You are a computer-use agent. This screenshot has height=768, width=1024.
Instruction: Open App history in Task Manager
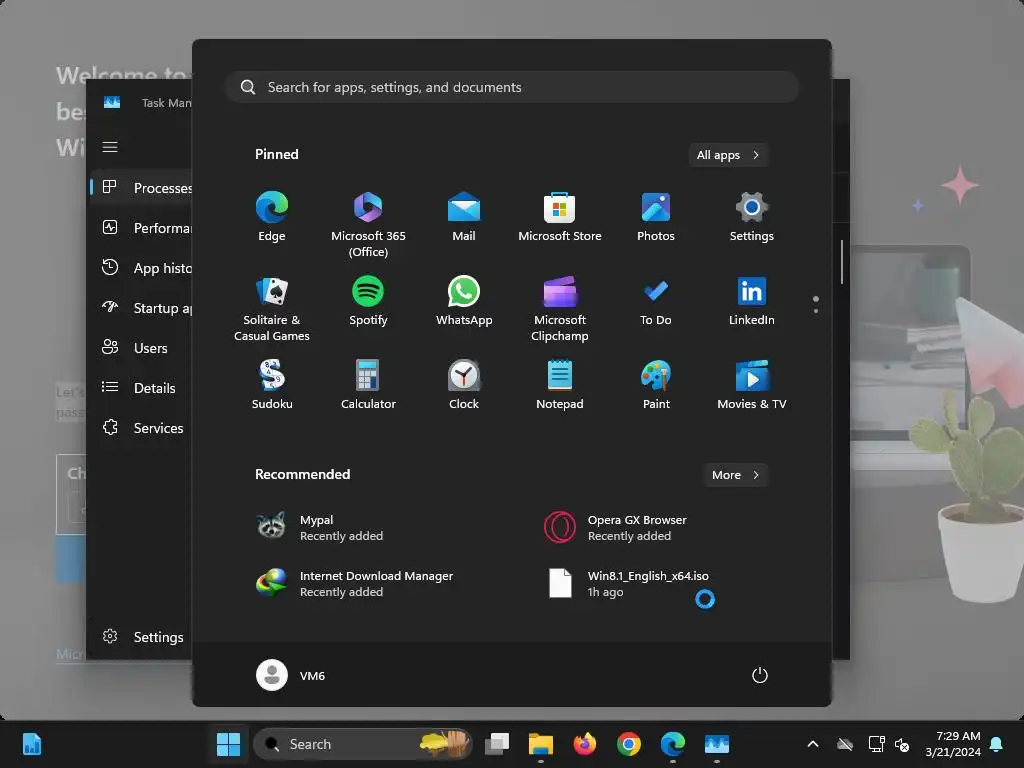[142, 268]
